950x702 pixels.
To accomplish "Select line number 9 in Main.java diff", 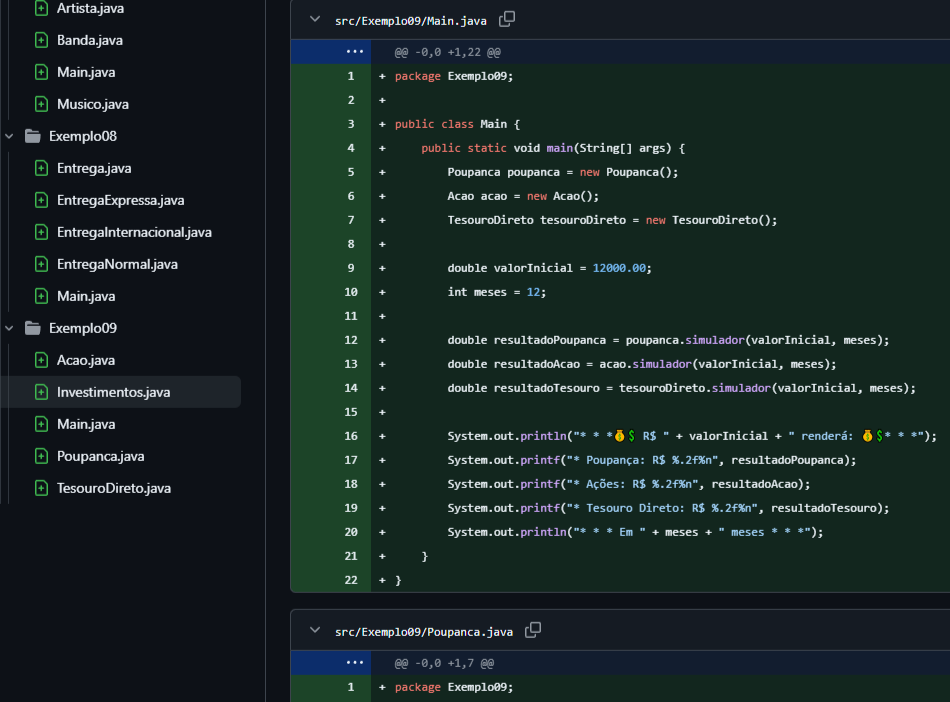I will (x=351, y=268).
